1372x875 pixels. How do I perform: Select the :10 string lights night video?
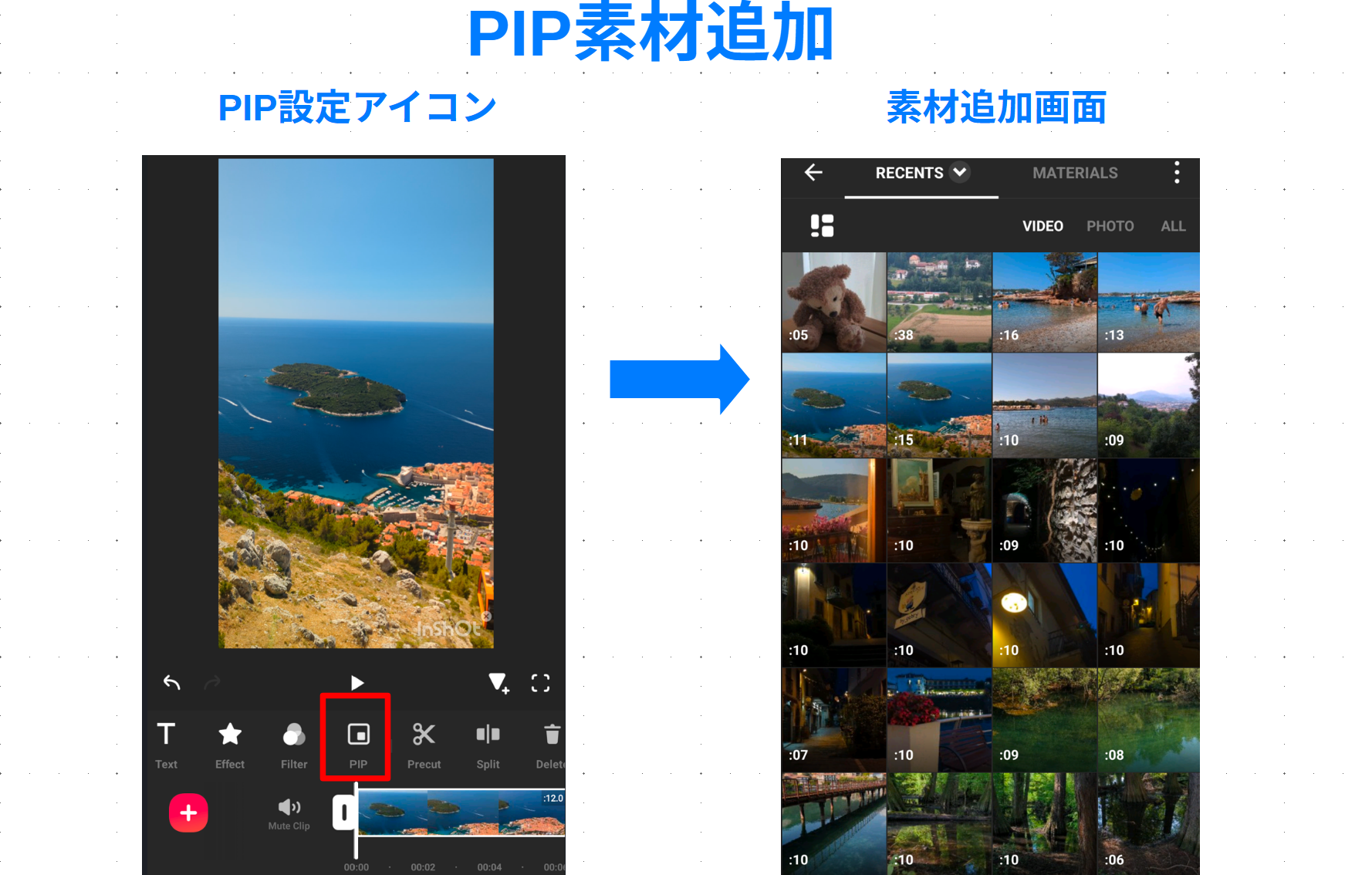click(x=1149, y=511)
